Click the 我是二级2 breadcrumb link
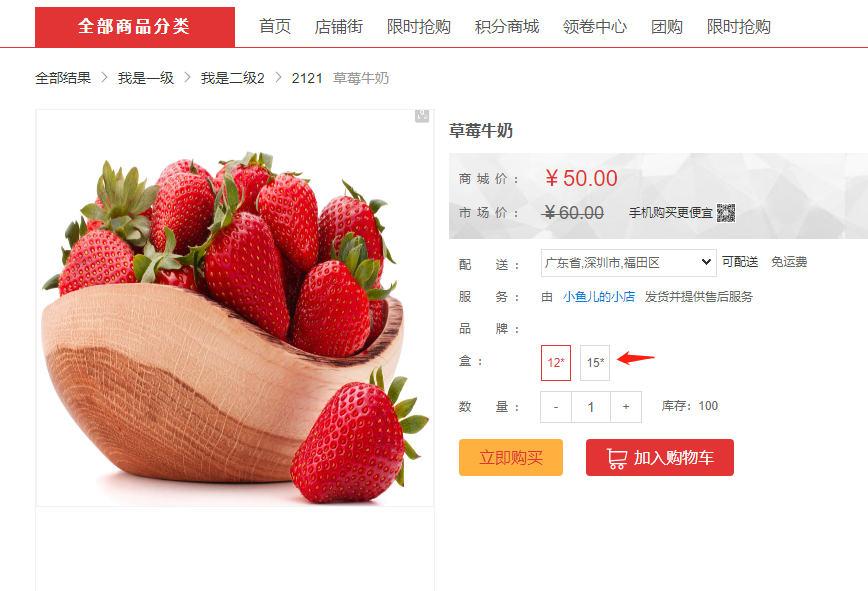The width and height of the screenshot is (868, 591). [232, 78]
